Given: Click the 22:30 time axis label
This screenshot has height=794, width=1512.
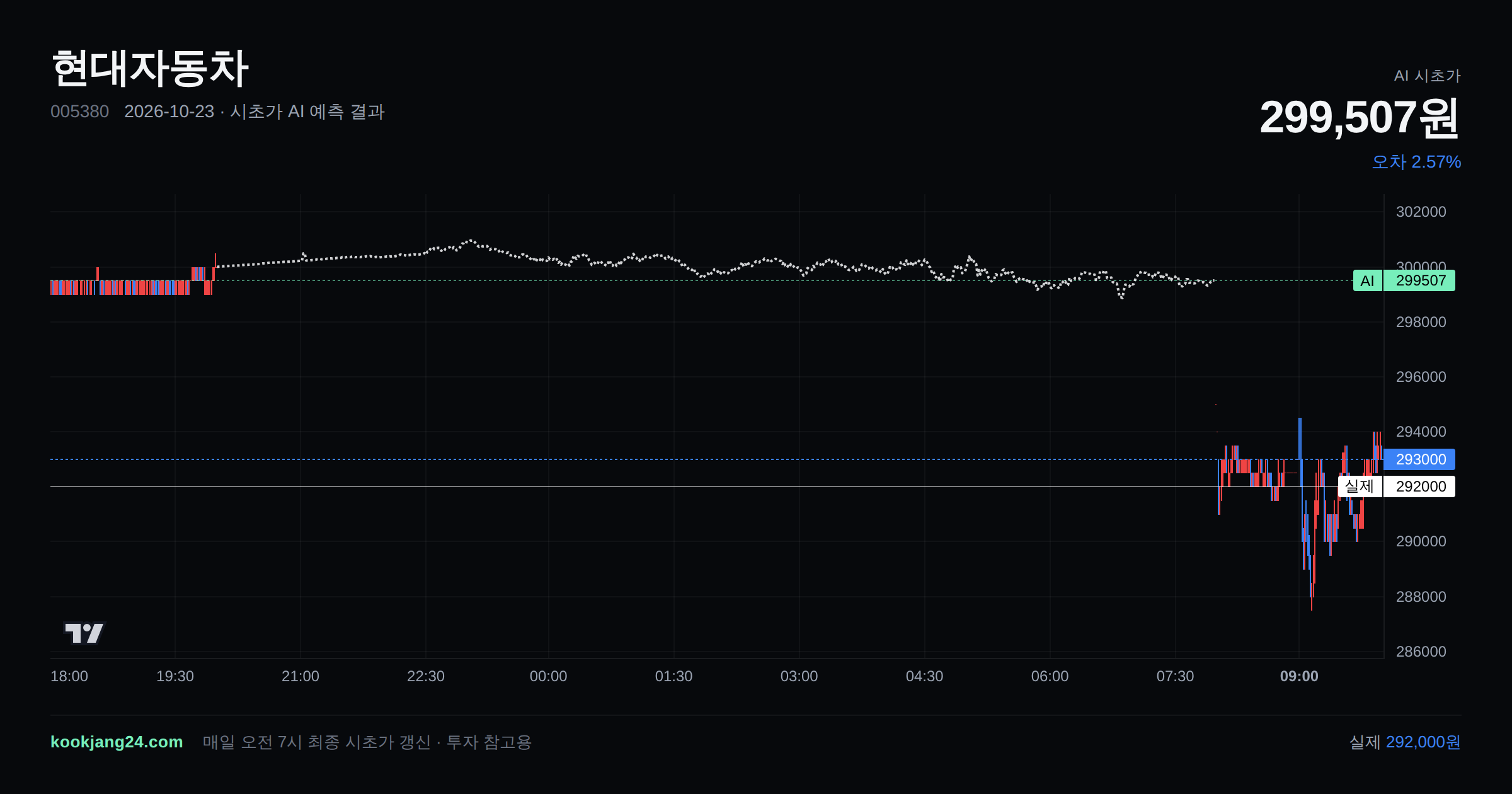Looking at the screenshot, I should pyautogui.click(x=426, y=676).
